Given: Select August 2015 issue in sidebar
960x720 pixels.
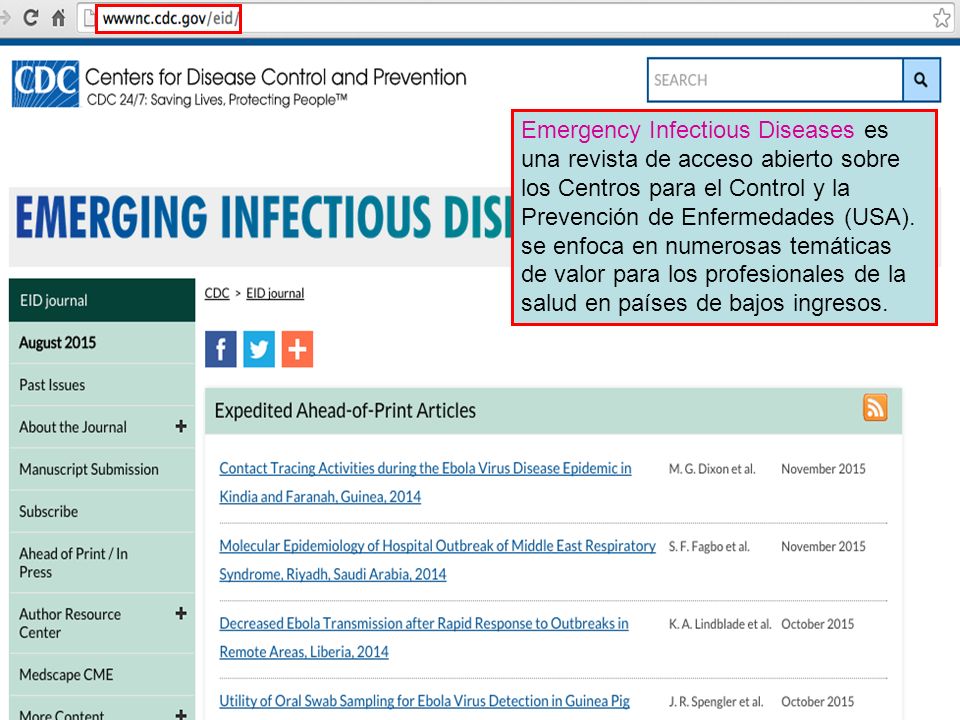Looking at the screenshot, I should click(x=102, y=342).
